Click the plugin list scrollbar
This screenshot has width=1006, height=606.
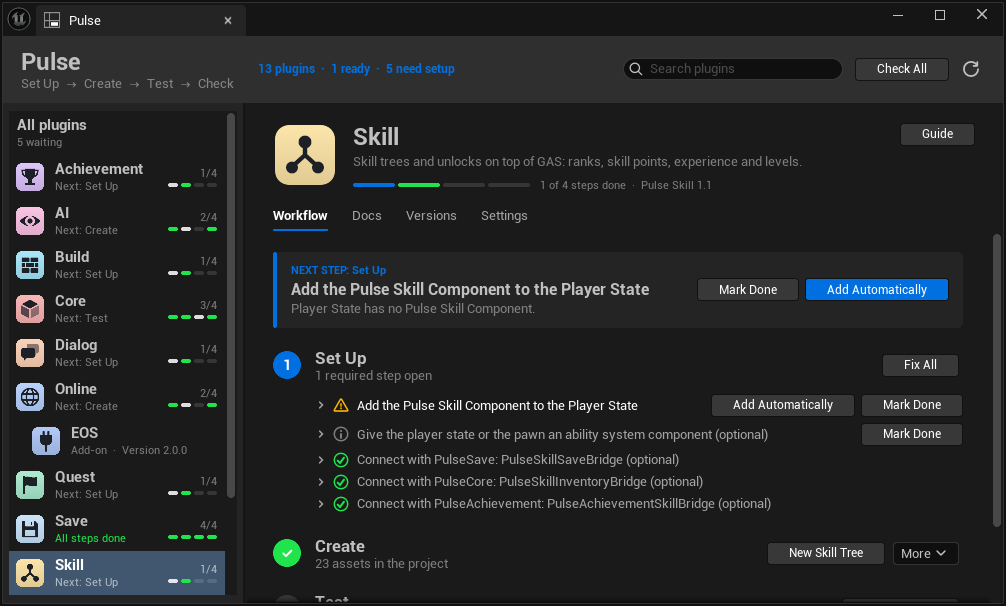point(231,306)
